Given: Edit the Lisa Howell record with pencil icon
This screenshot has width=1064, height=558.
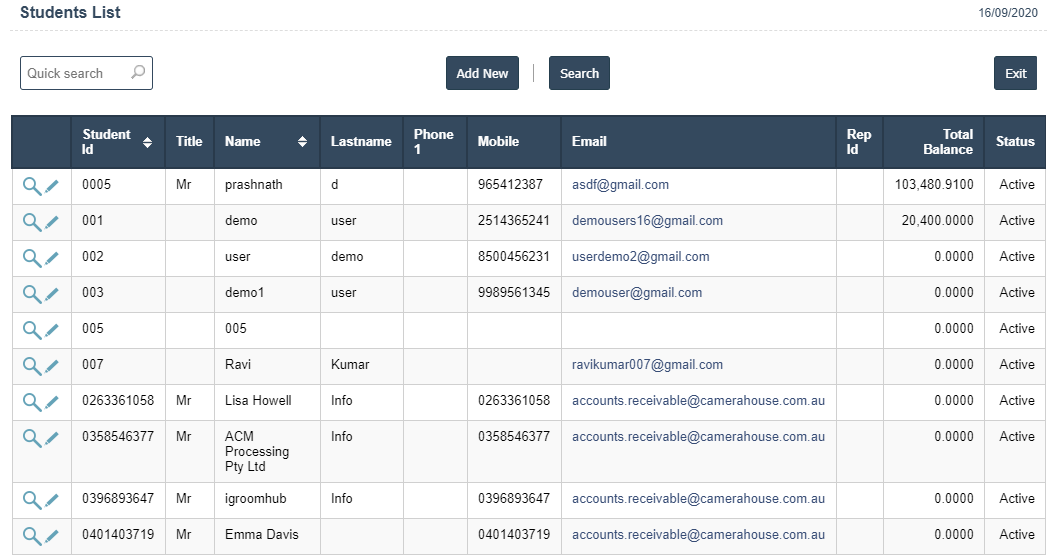Looking at the screenshot, I should 52,402.
